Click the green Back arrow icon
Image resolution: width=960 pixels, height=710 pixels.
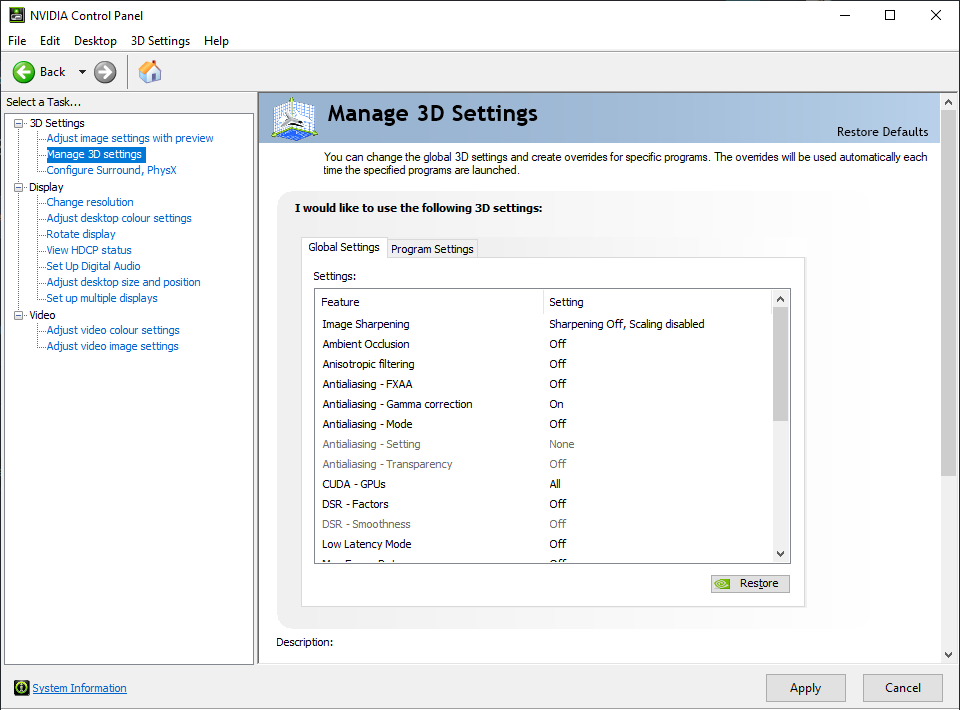tap(24, 72)
